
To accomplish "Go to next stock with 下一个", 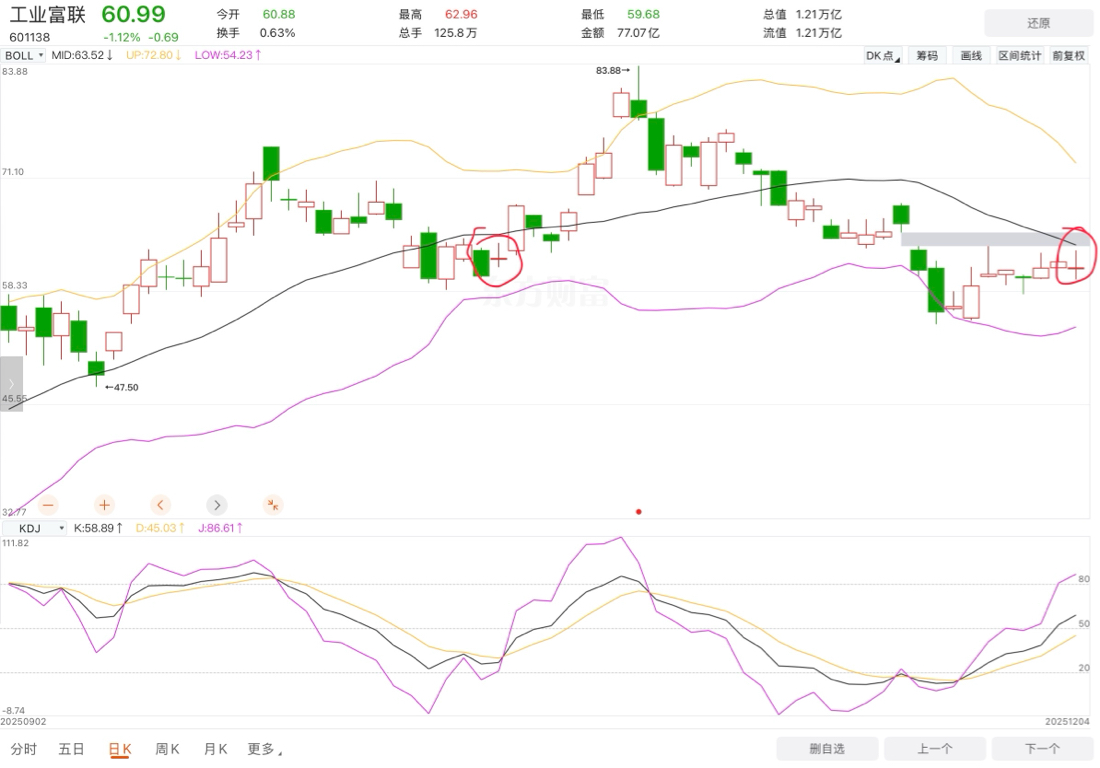I will pos(1042,748).
